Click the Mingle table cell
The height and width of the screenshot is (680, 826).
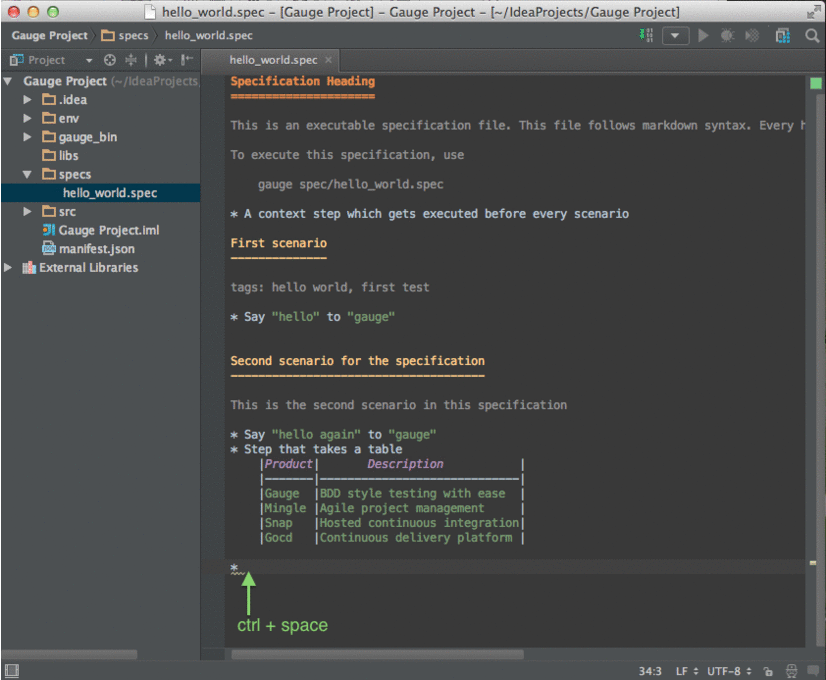(x=285, y=508)
